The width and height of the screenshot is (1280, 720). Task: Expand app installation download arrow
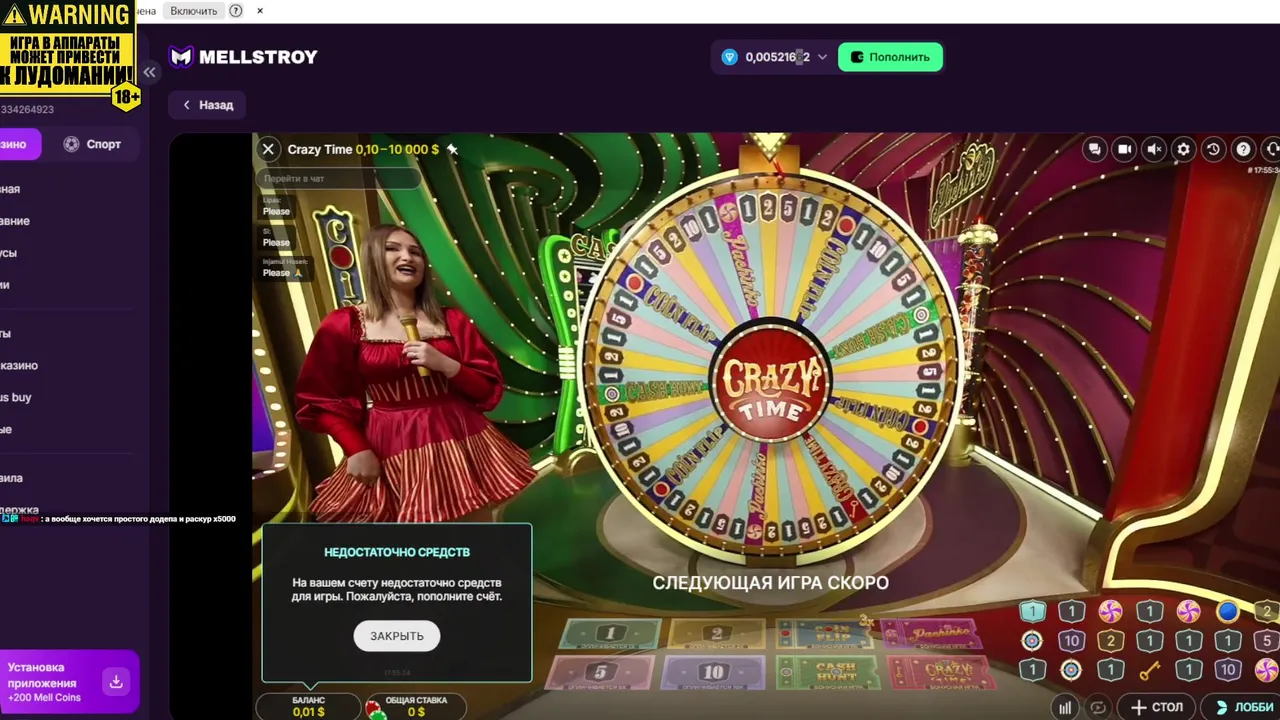tap(116, 682)
